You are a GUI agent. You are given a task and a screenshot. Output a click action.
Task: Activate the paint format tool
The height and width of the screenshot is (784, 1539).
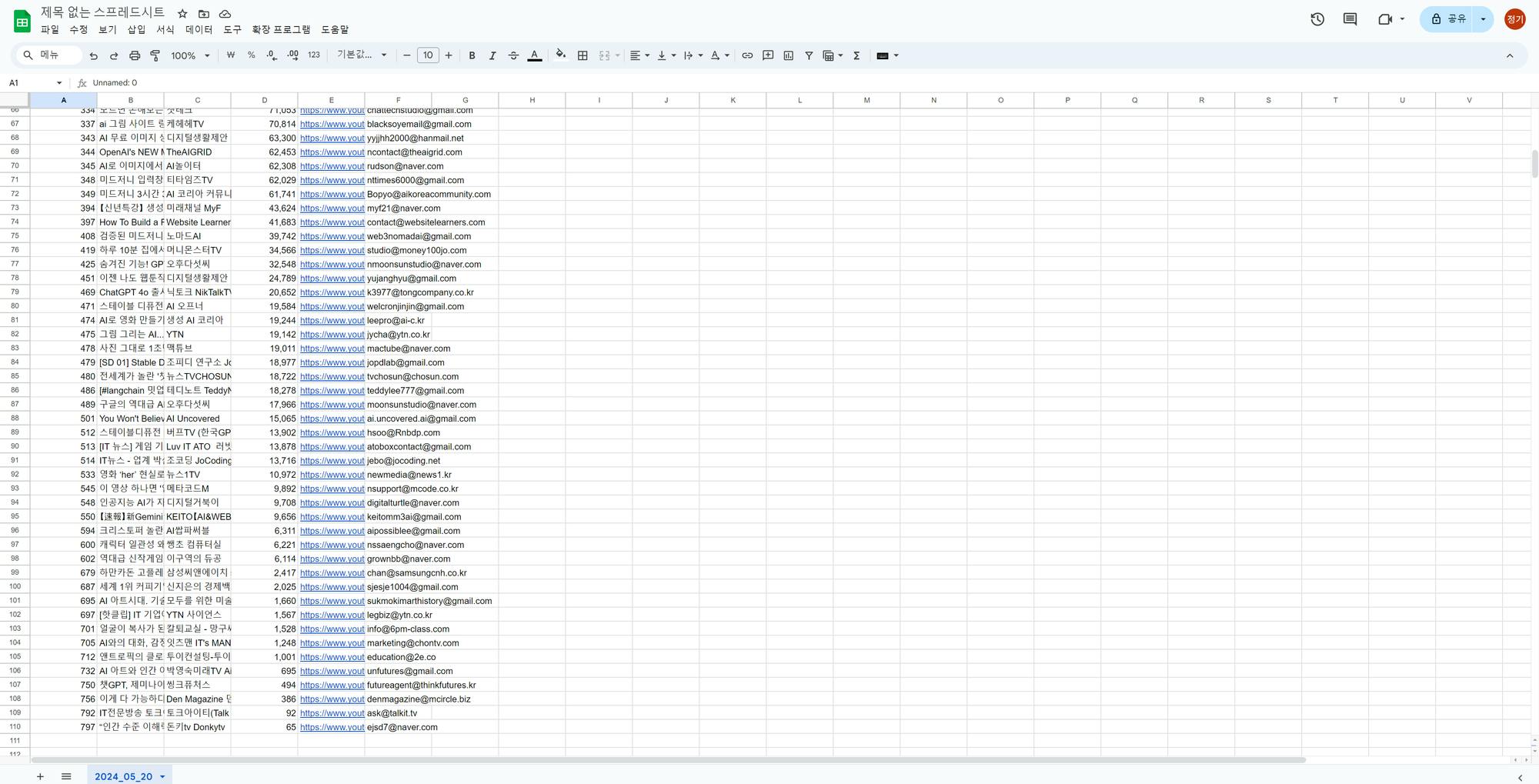(155, 55)
